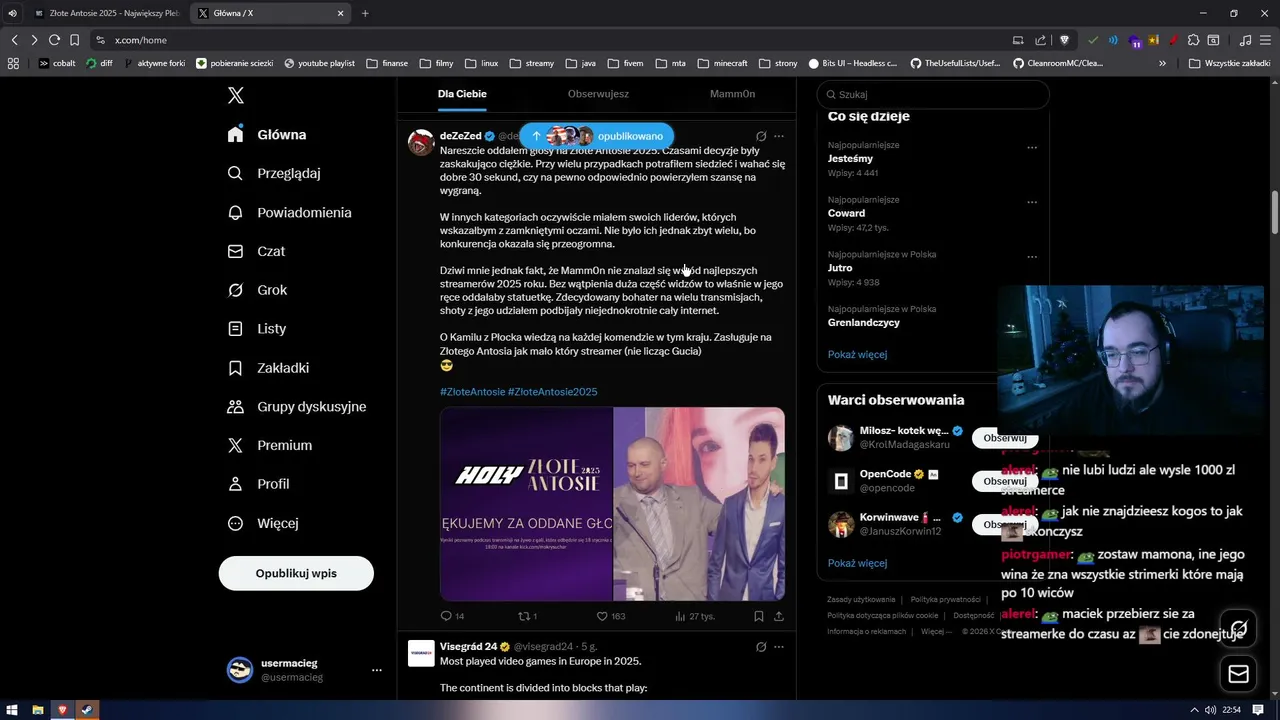Open Powiadomienia notifications
The width and height of the screenshot is (1280, 720).
(290, 212)
